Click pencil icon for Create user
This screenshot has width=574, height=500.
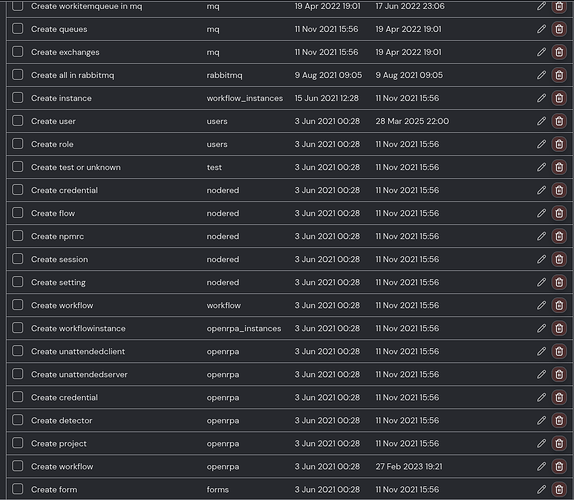coord(541,121)
